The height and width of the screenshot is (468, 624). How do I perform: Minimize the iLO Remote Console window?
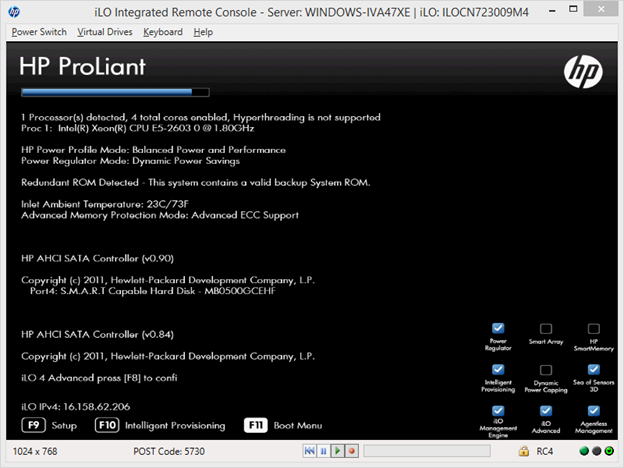pyautogui.click(x=552, y=10)
